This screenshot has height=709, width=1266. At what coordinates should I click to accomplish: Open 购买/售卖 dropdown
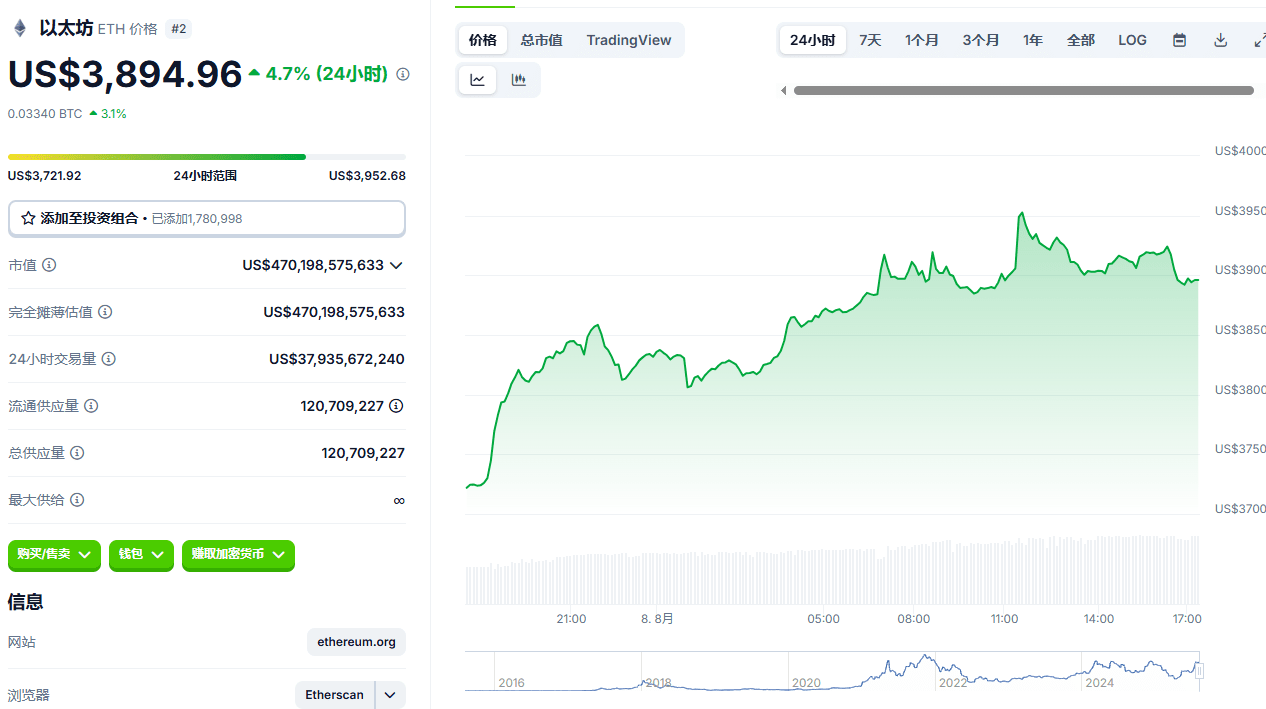[54, 554]
